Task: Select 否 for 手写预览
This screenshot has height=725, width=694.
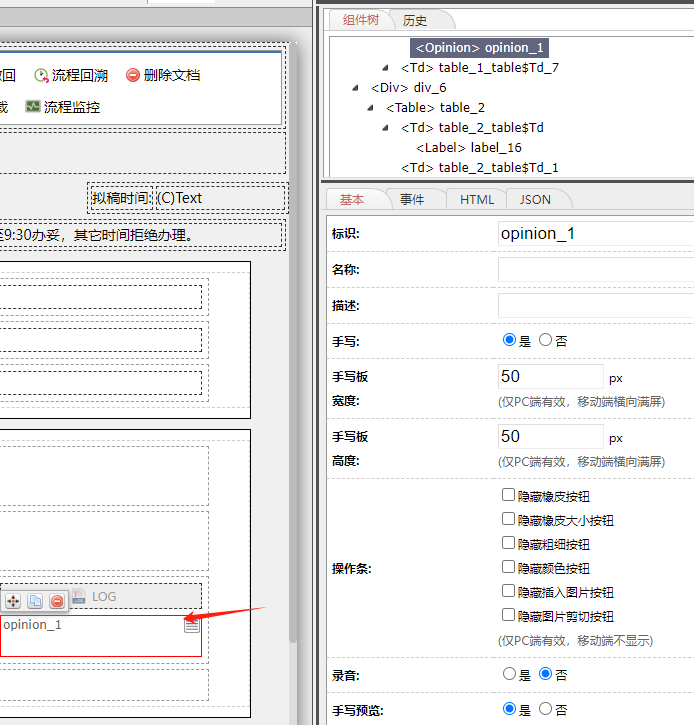Action: [546, 708]
